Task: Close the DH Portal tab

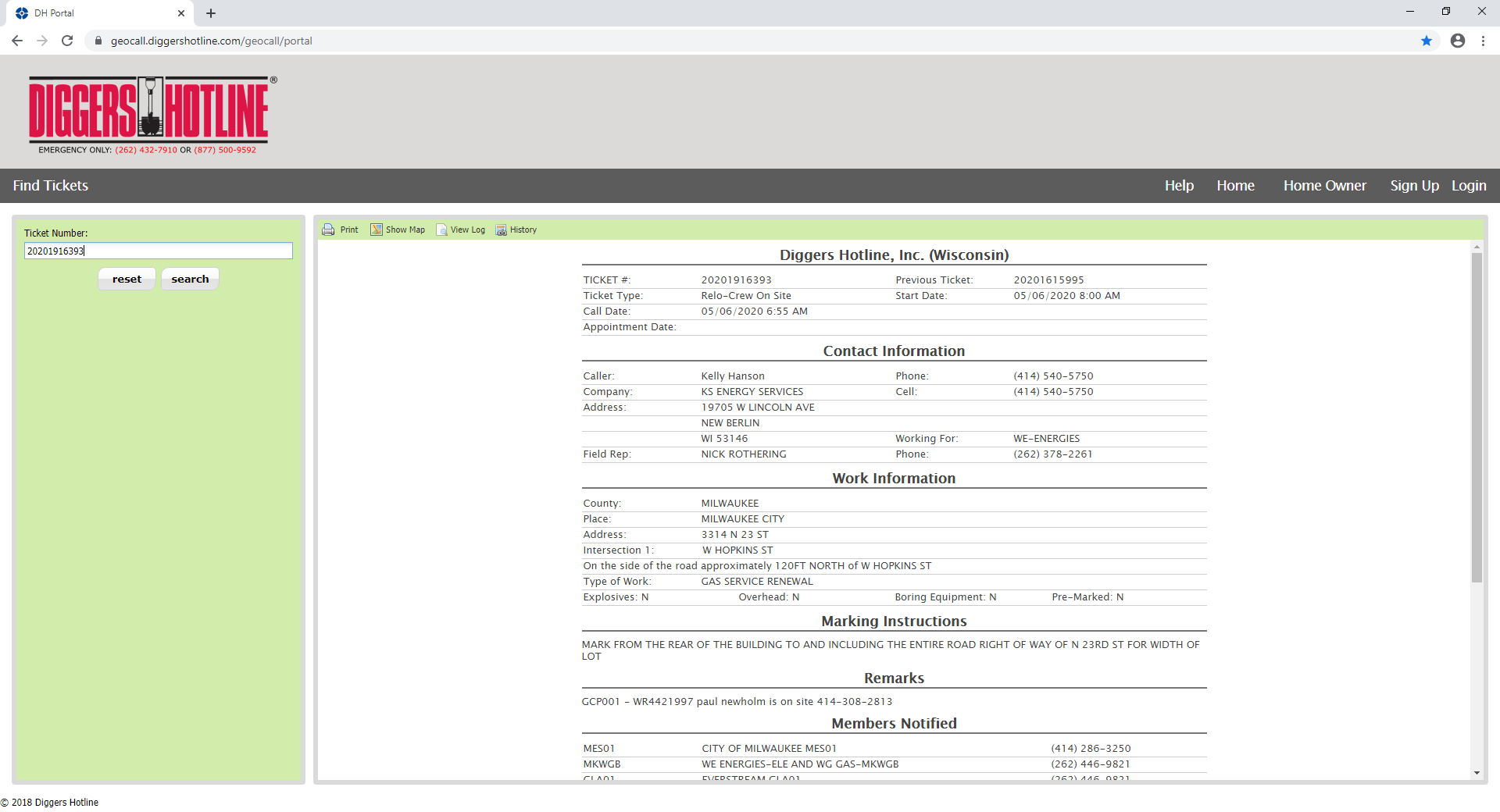Action: coord(181,13)
